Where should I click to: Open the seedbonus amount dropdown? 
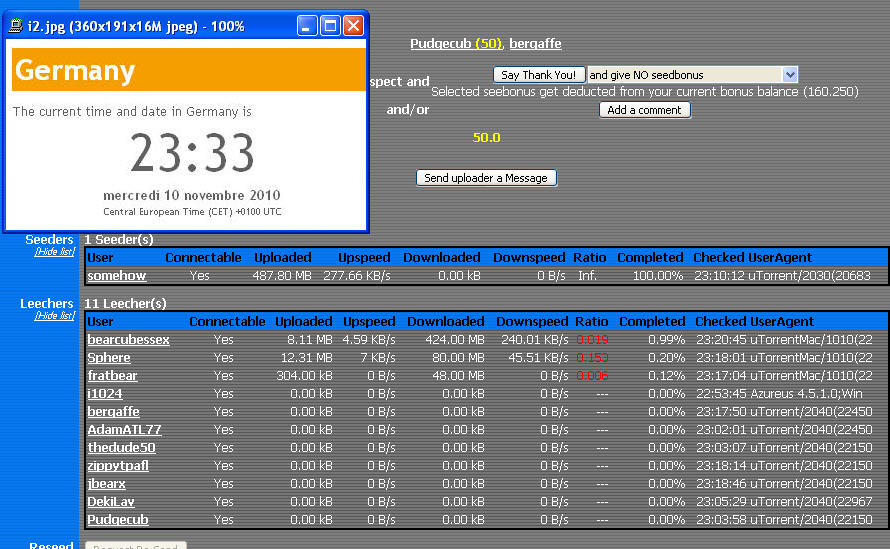click(789, 75)
